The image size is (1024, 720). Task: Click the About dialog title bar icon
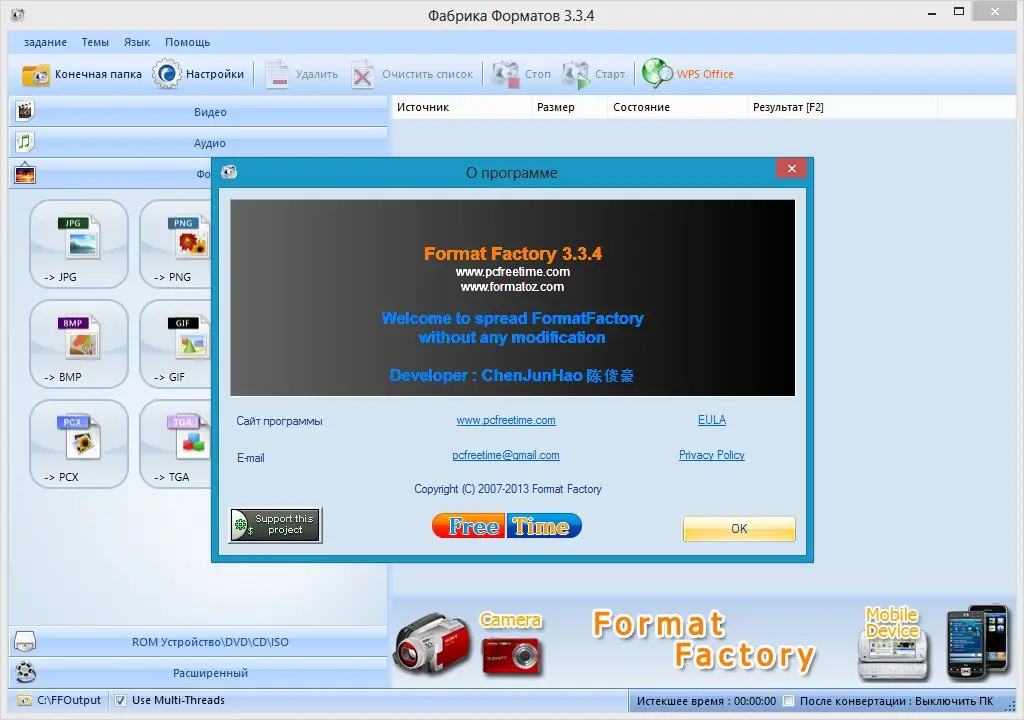pos(229,172)
